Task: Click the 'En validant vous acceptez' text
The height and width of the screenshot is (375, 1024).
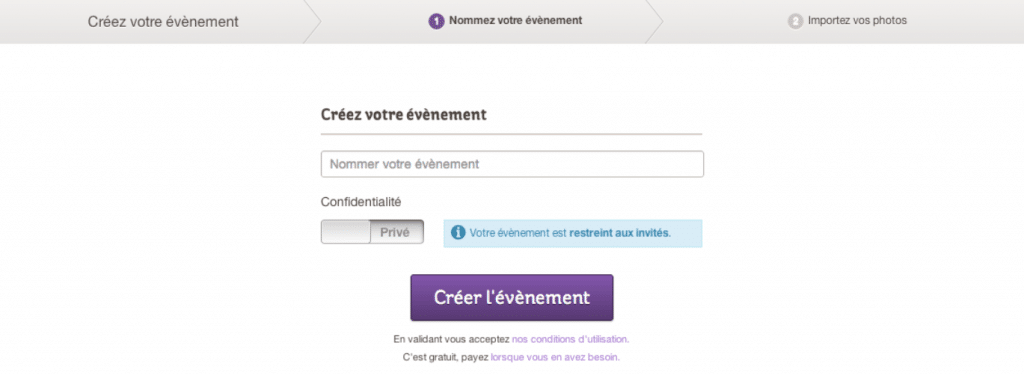Action: click(451, 339)
